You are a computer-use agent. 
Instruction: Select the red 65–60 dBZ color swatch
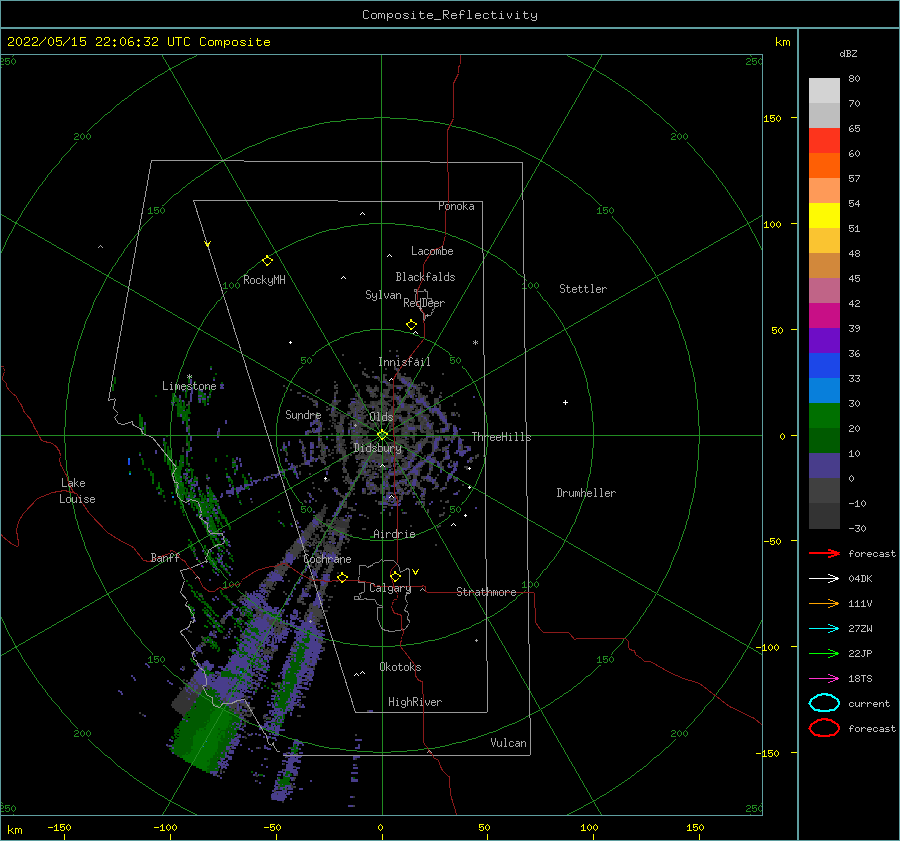point(824,141)
